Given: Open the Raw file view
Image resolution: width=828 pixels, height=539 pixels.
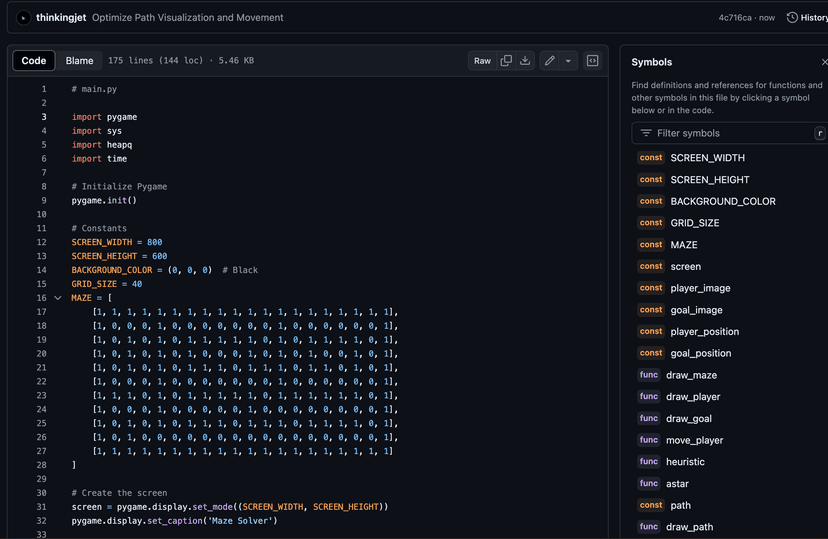Looking at the screenshot, I should 482,61.
